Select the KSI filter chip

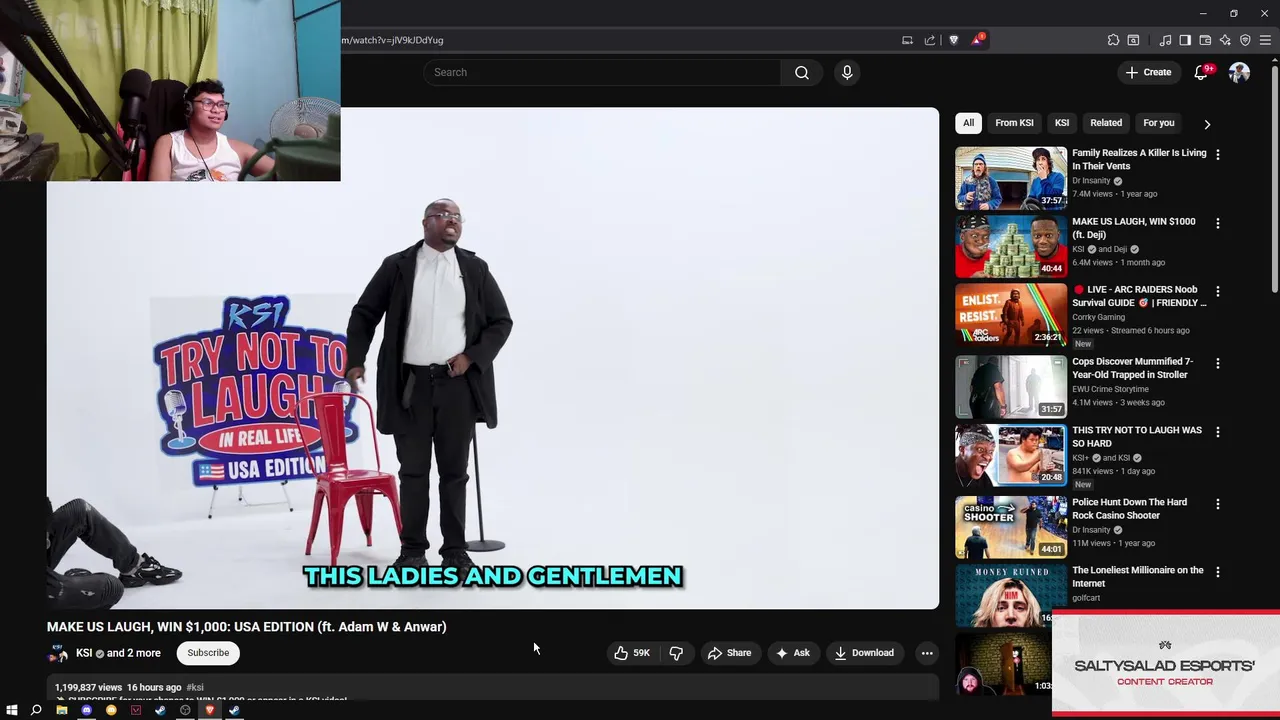(1062, 123)
